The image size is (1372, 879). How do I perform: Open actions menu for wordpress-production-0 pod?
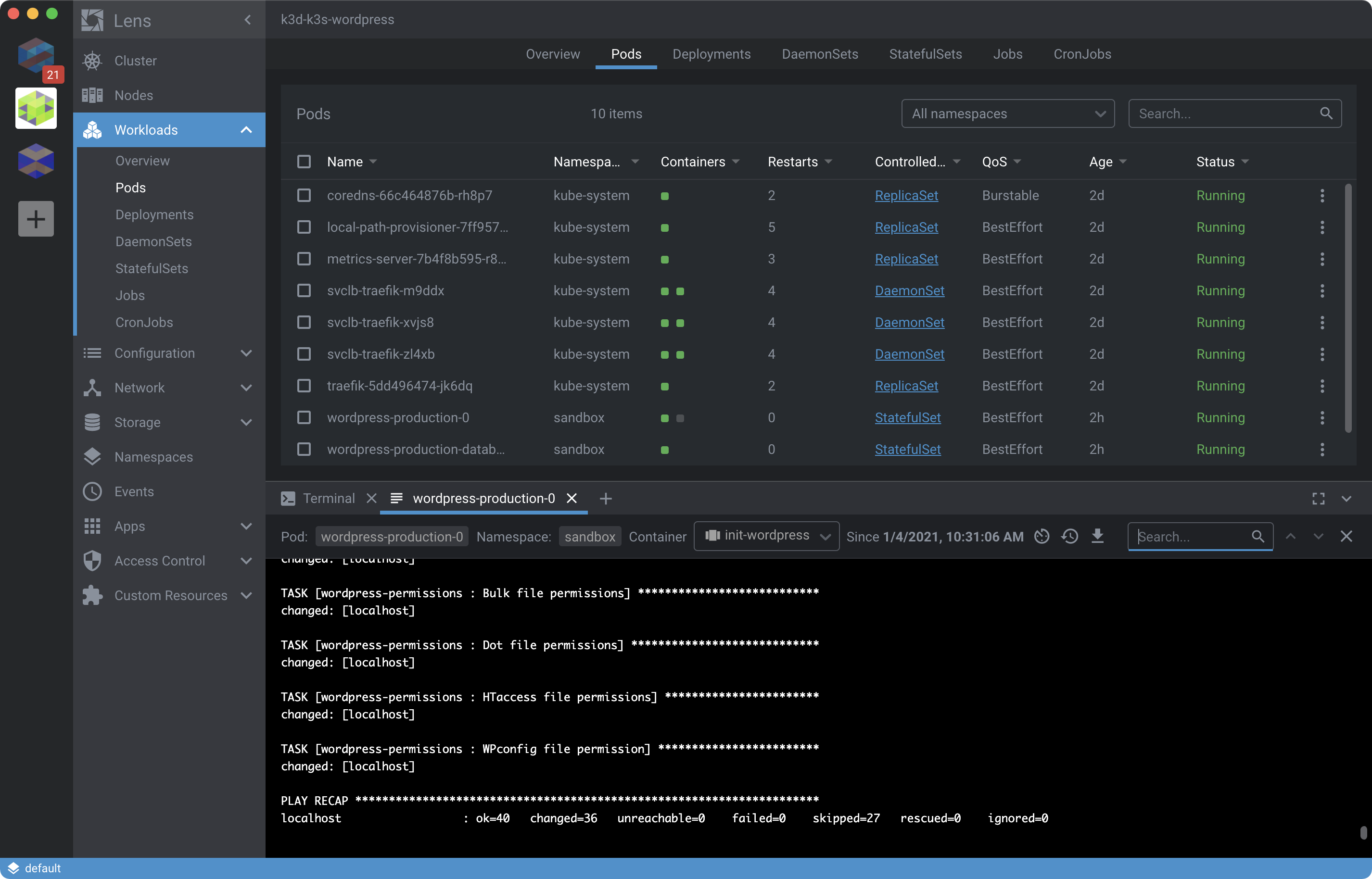(1322, 418)
